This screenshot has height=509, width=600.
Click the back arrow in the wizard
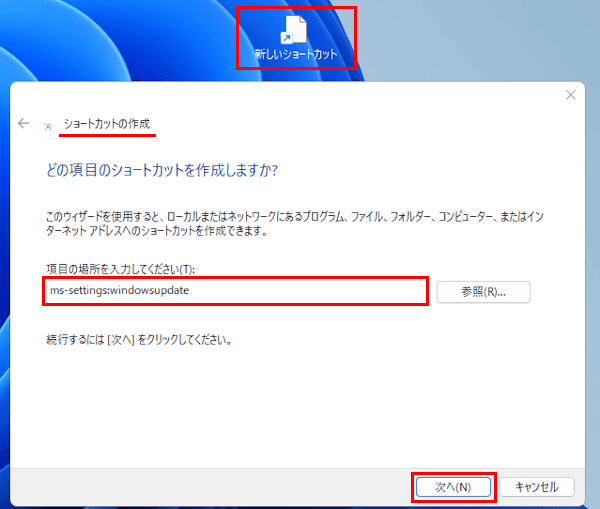(x=24, y=123)
